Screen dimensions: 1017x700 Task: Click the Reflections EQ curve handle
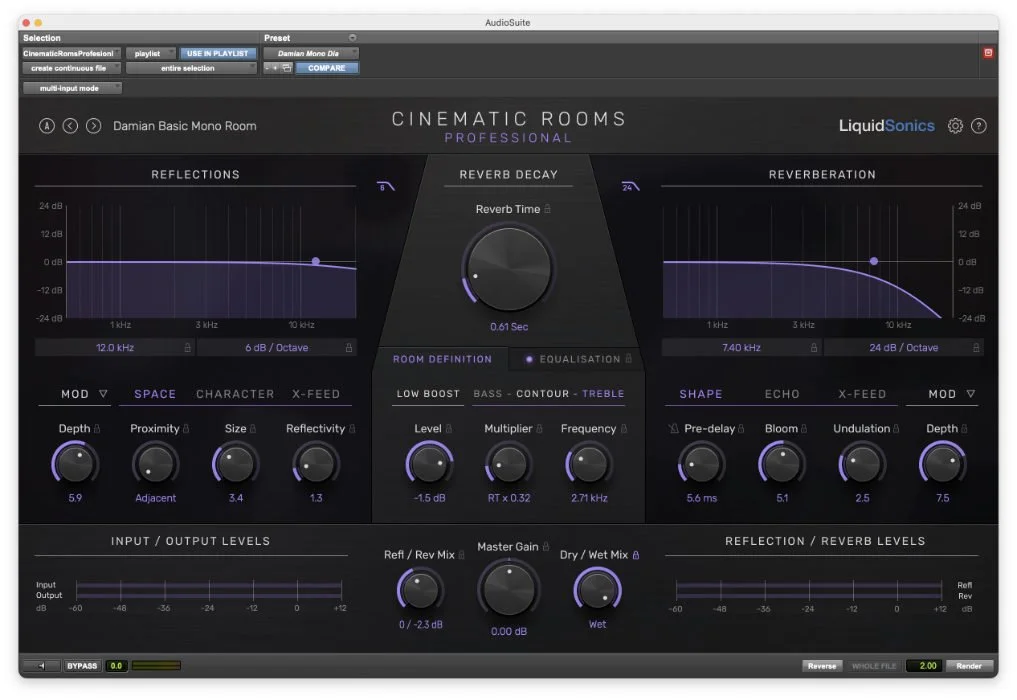316,261
